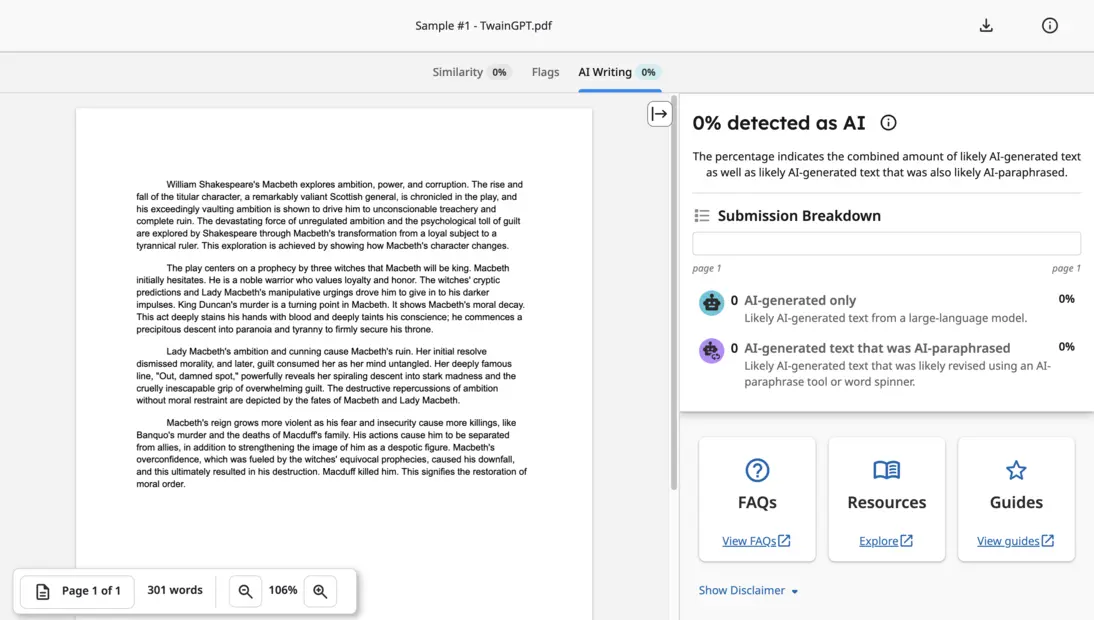
Task: Open the View guides link
Action: [x=1016, y=540]
